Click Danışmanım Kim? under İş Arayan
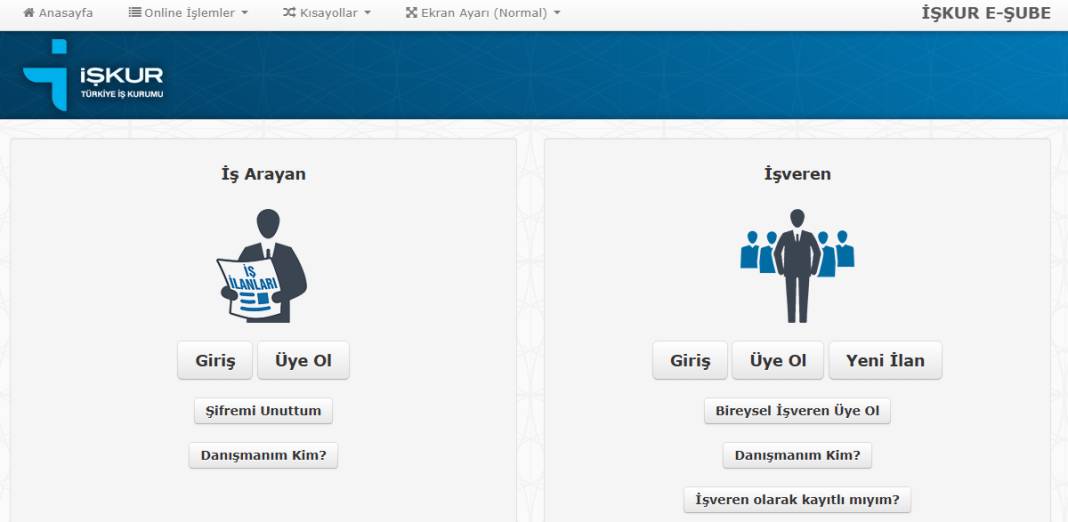The image size is (1068, 522). click(264, 455)
